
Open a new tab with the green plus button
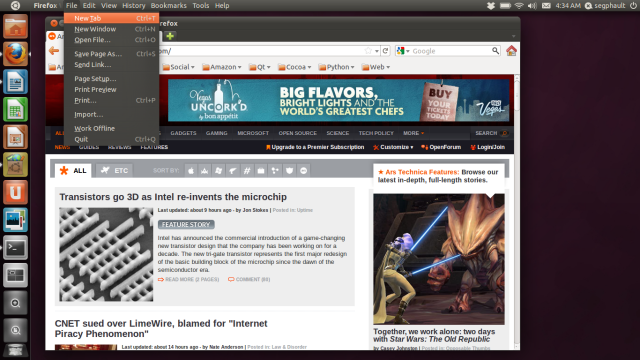tap(170, 36)
